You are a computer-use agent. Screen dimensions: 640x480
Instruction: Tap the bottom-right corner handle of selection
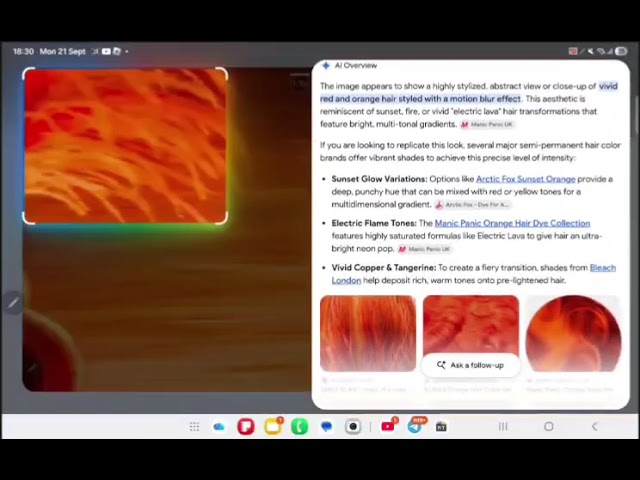point(222,219)
